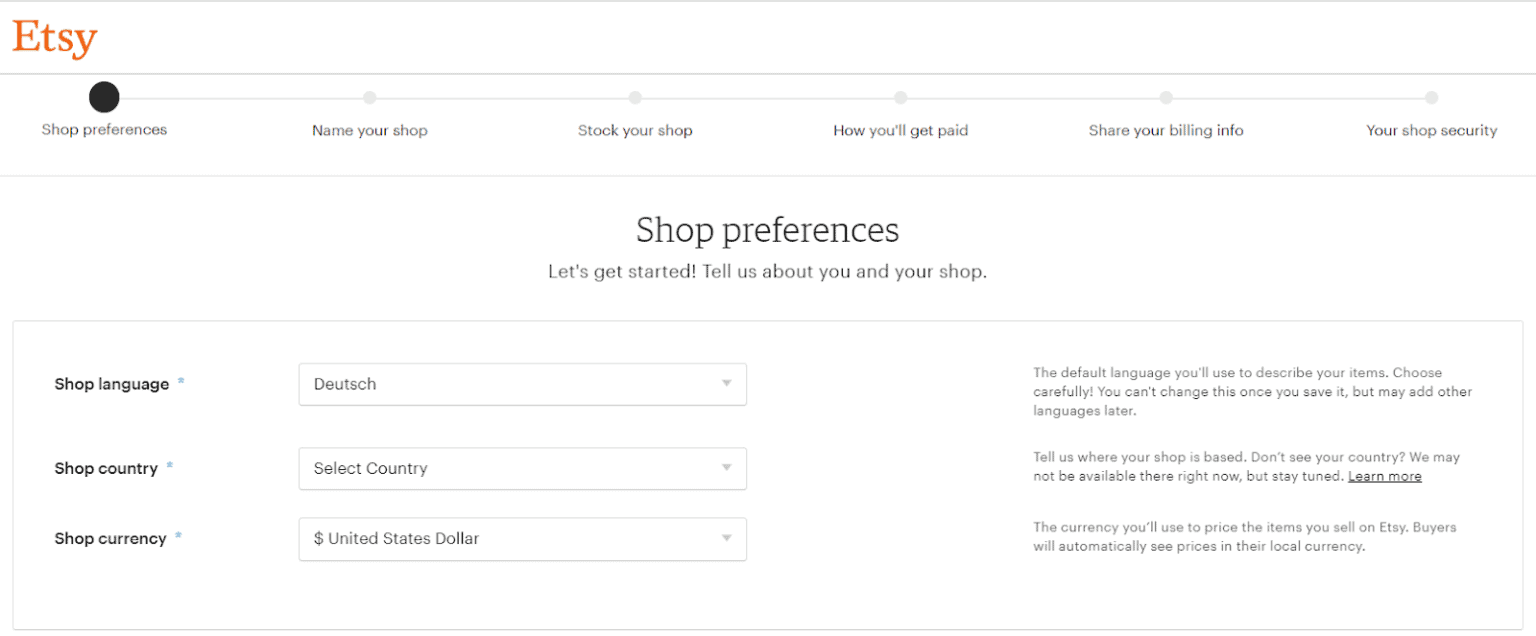The image size is (1536, 636).
Task: Click the Shop country dropdown chevron
Action: click(x=727, y=468)
